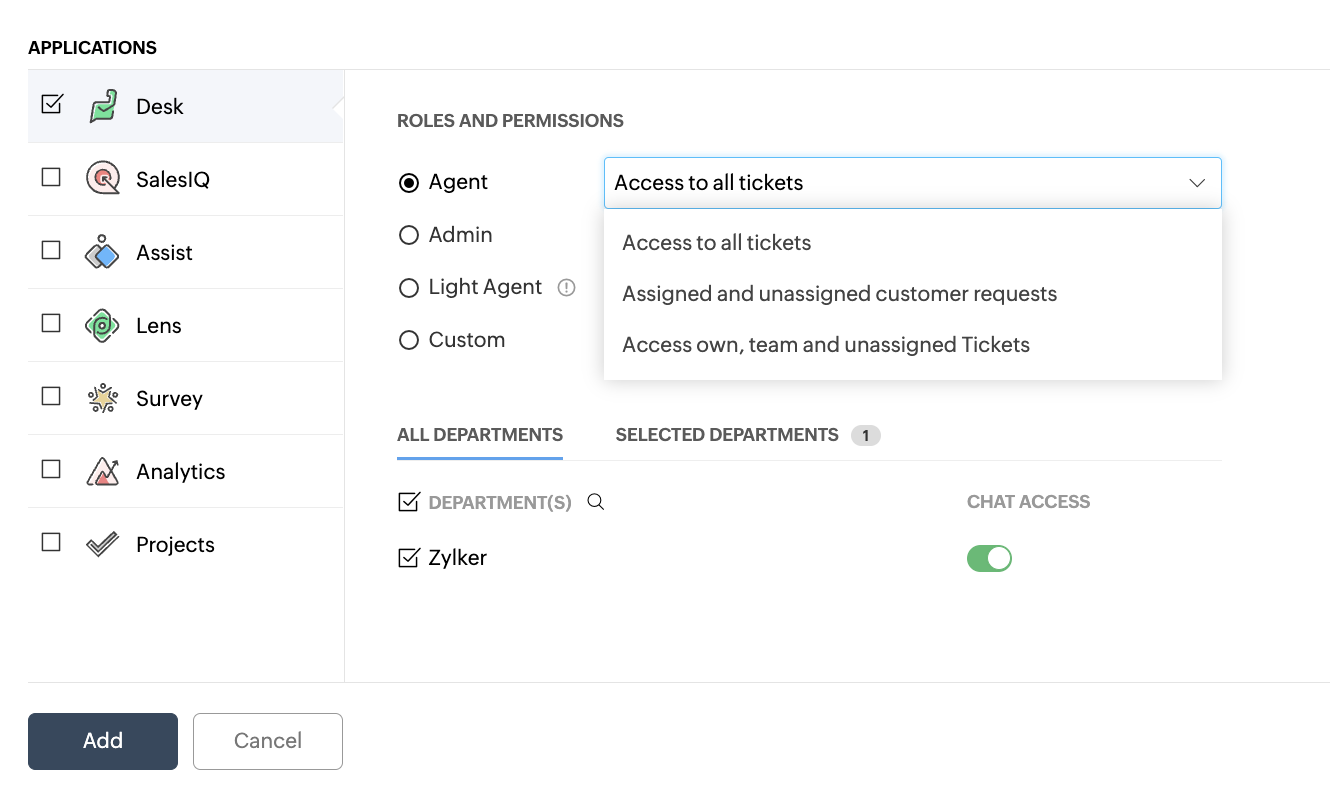Choose Access own, team and unassigned Tickets

pos(825,345)
